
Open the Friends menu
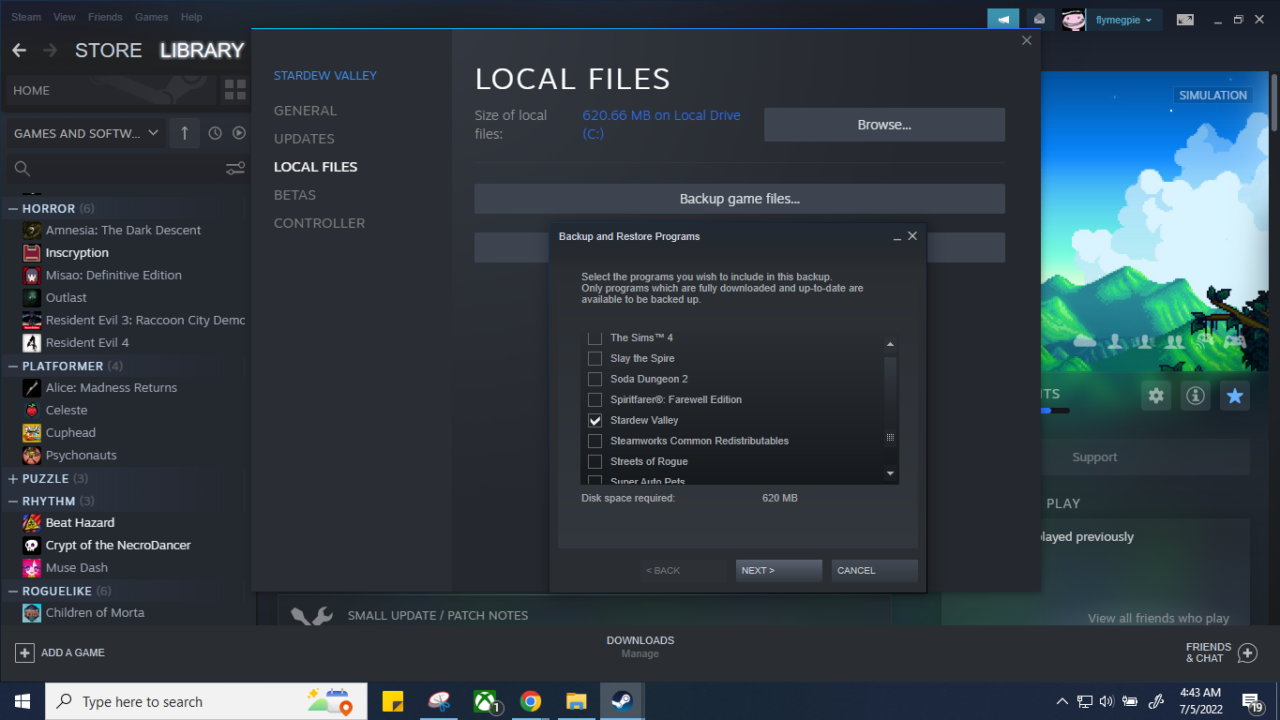[105, 17]
